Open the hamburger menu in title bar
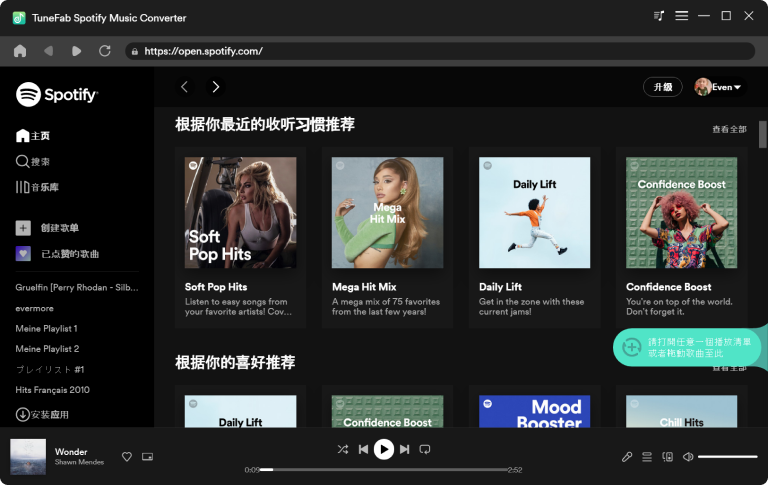Viewport: 768px width, 485px height. pos(681,16)
